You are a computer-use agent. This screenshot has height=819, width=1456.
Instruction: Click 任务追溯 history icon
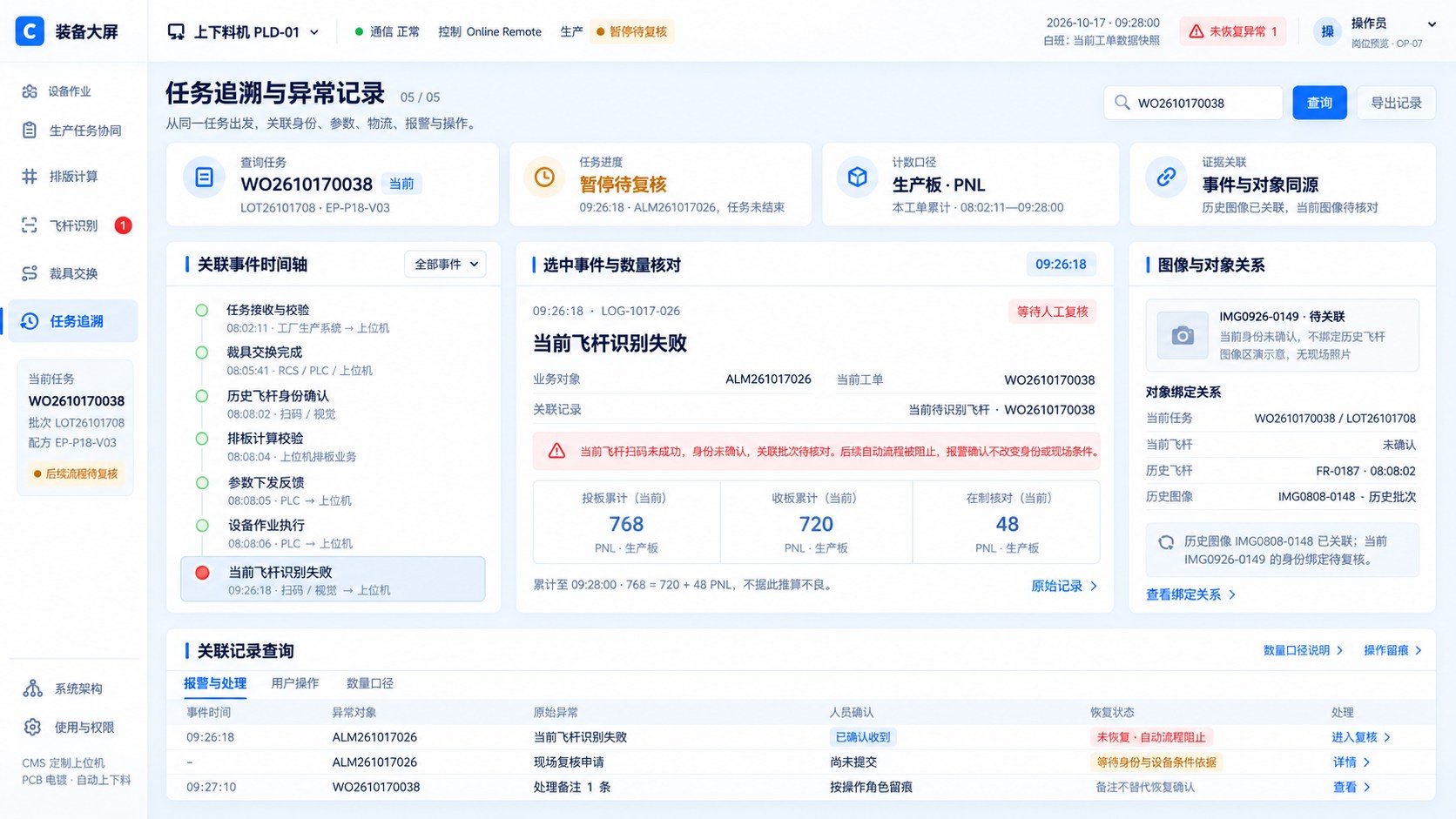(30, 321)
